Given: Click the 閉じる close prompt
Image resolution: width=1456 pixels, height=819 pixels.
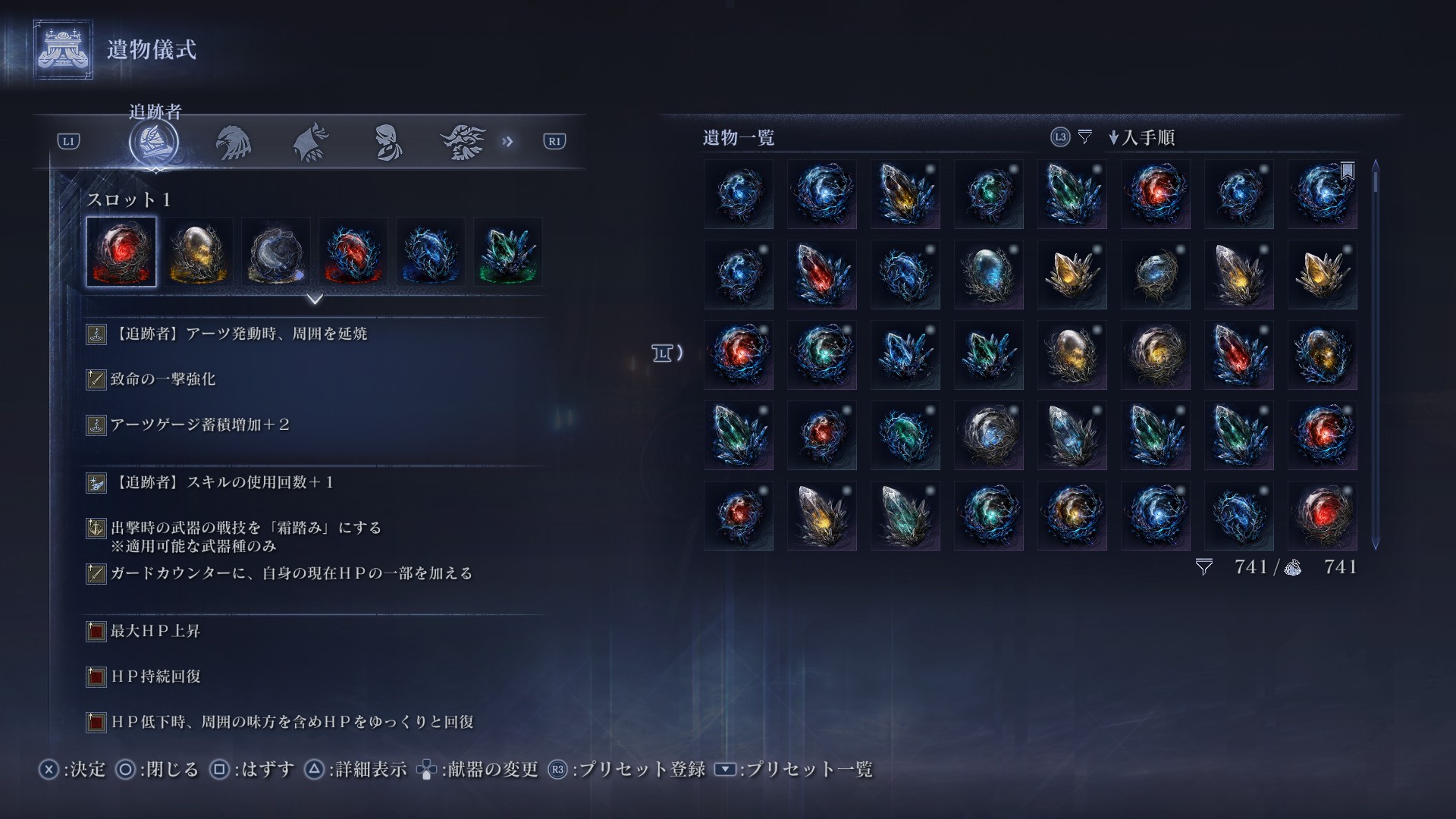Looking at the screenshot, I should [x=157, y=770].
